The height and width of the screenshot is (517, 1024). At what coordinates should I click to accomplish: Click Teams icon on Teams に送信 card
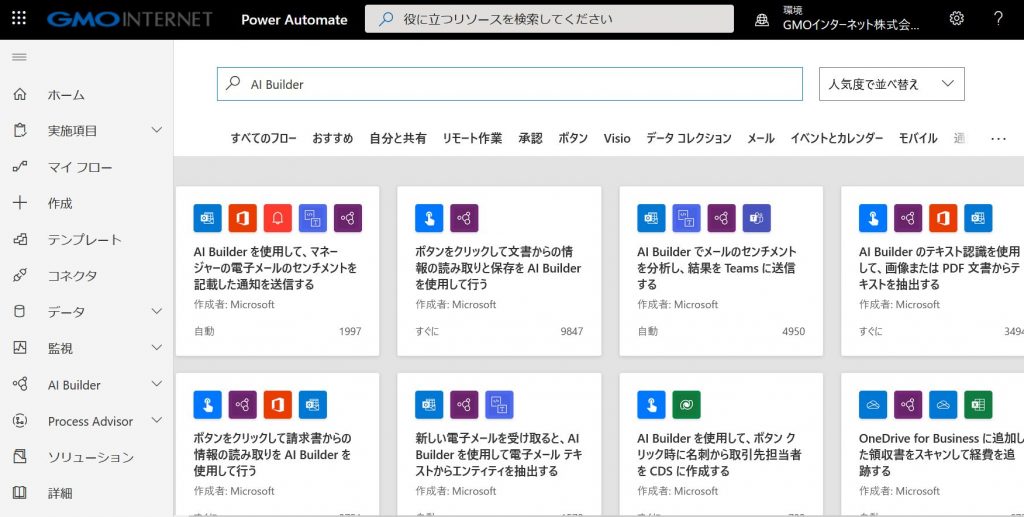756,218
